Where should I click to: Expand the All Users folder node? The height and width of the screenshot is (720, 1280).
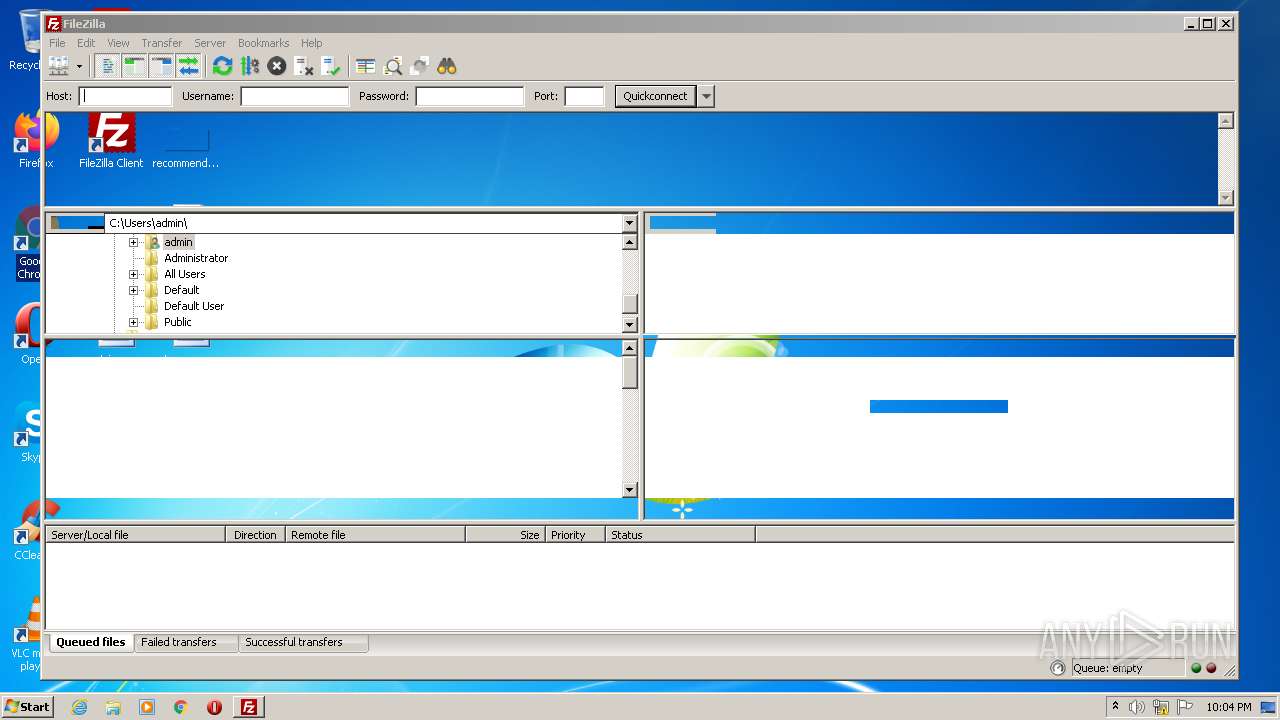pyautogui.click(x=133, y=274)
